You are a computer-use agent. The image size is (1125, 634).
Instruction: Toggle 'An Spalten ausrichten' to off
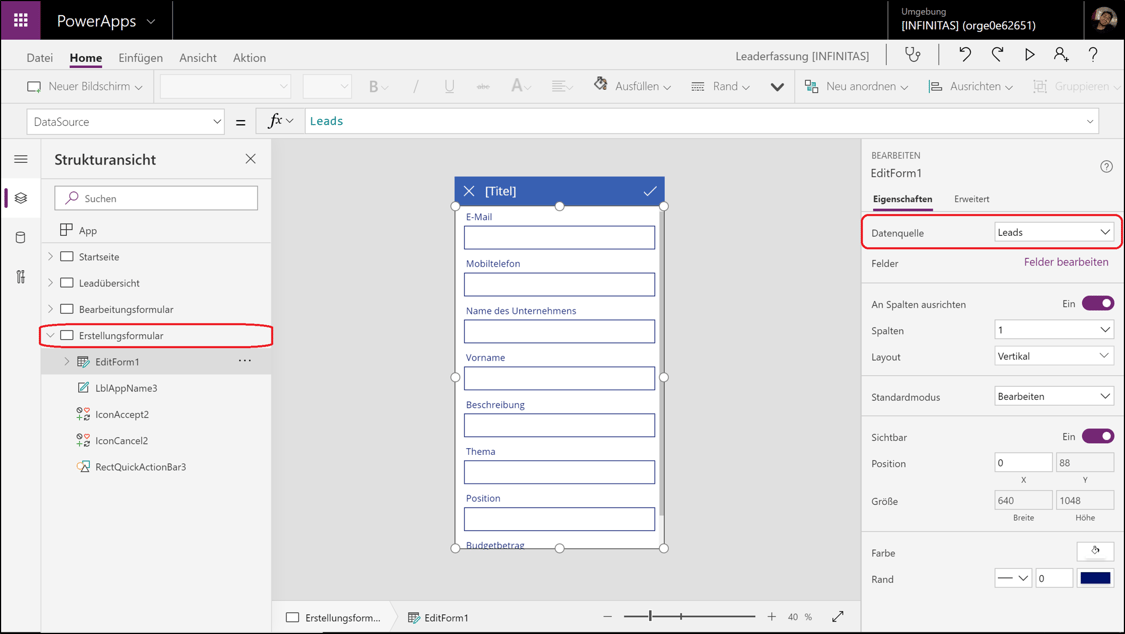pyautogui.click(x=1098, y=302)
